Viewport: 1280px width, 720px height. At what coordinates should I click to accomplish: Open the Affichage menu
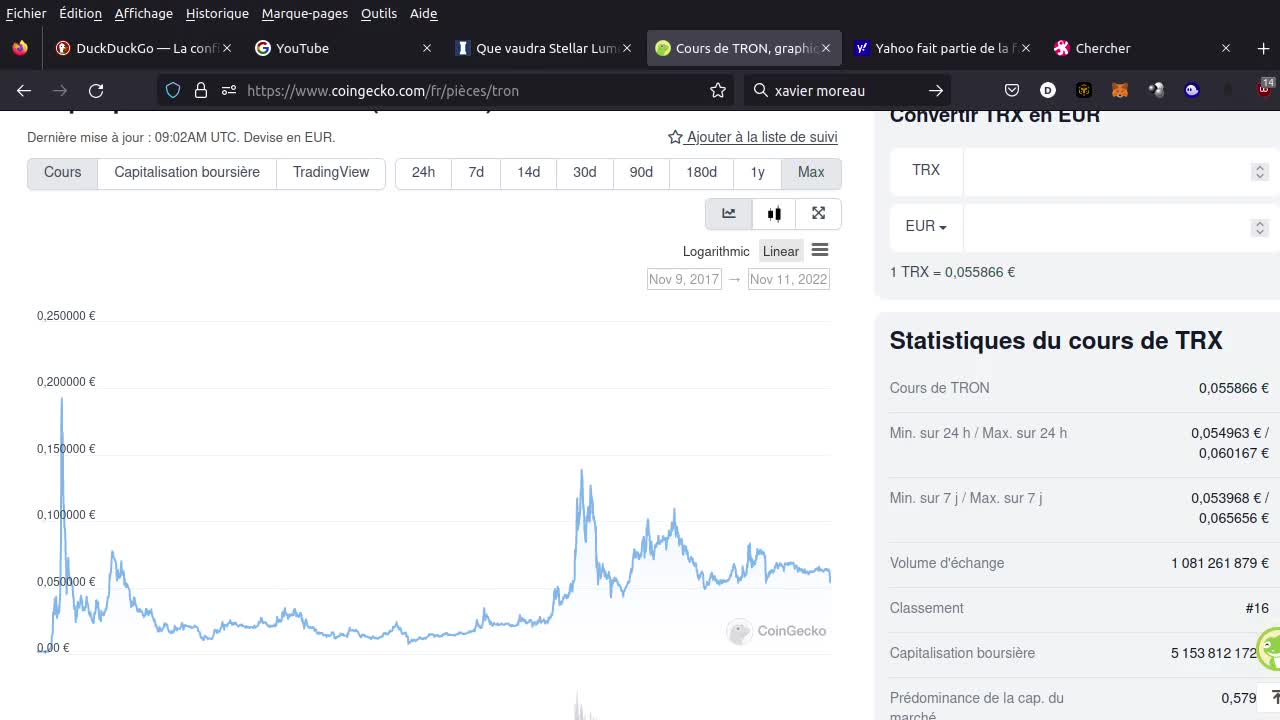pyautogui.click(x=143, y=13)
